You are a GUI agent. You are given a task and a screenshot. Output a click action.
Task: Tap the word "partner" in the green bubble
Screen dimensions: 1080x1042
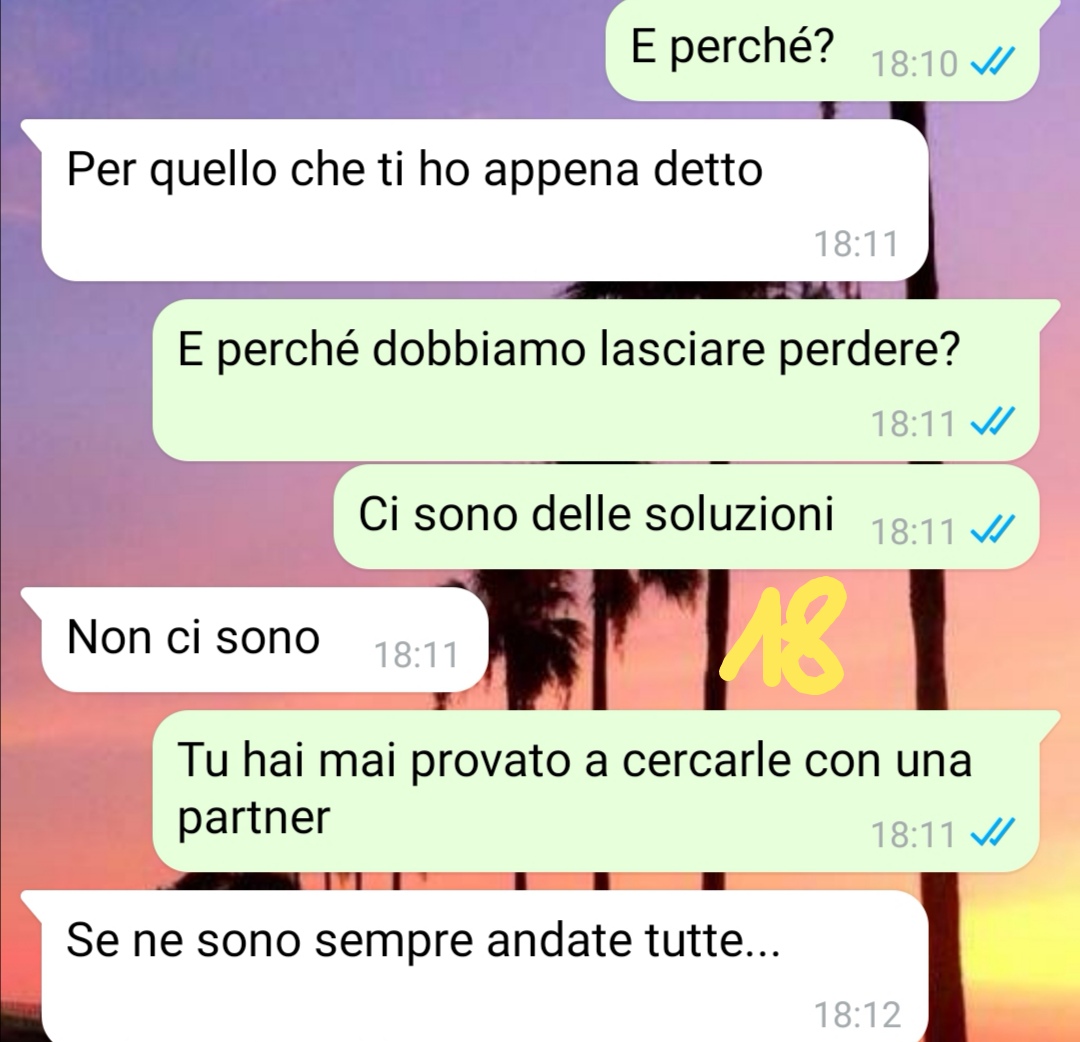pyautogui.click(x=254, y=819)
